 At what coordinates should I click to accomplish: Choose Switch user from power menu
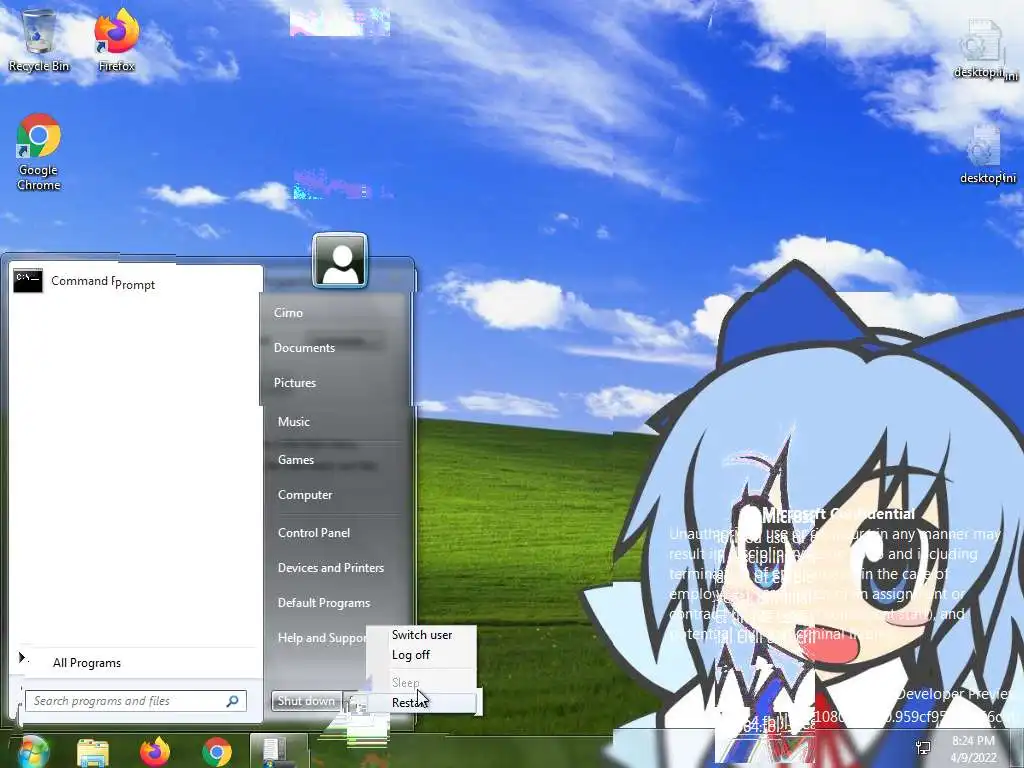[421, 635]
